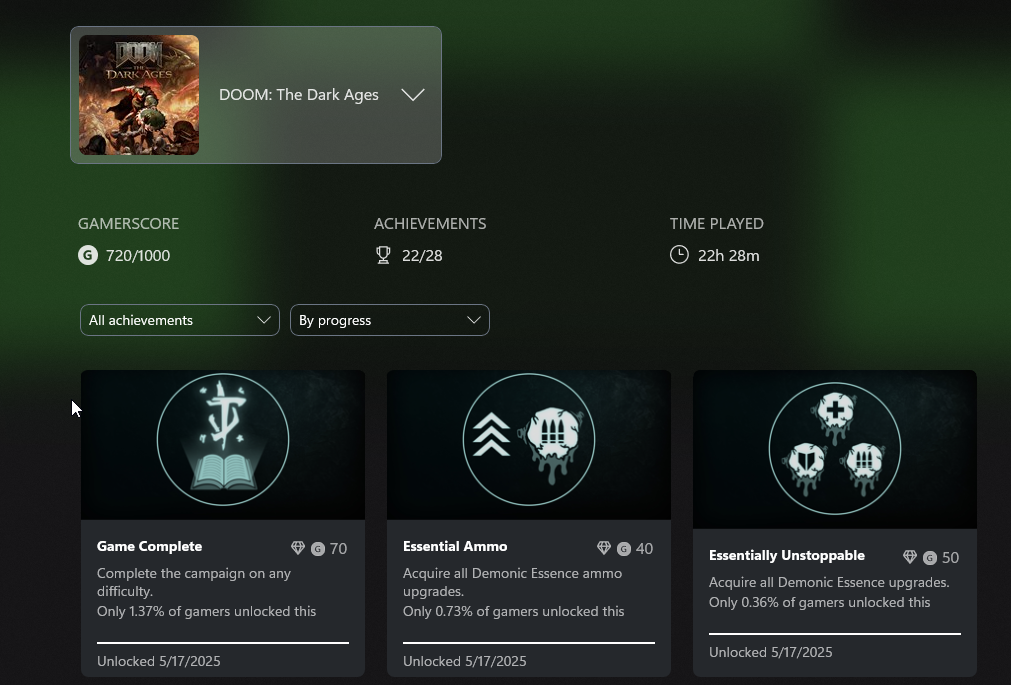Screen dimensions: 1011x685
Task: Click the 720/1000 gamerscore value
Action: pyautogui.click(x=138, y=255)
